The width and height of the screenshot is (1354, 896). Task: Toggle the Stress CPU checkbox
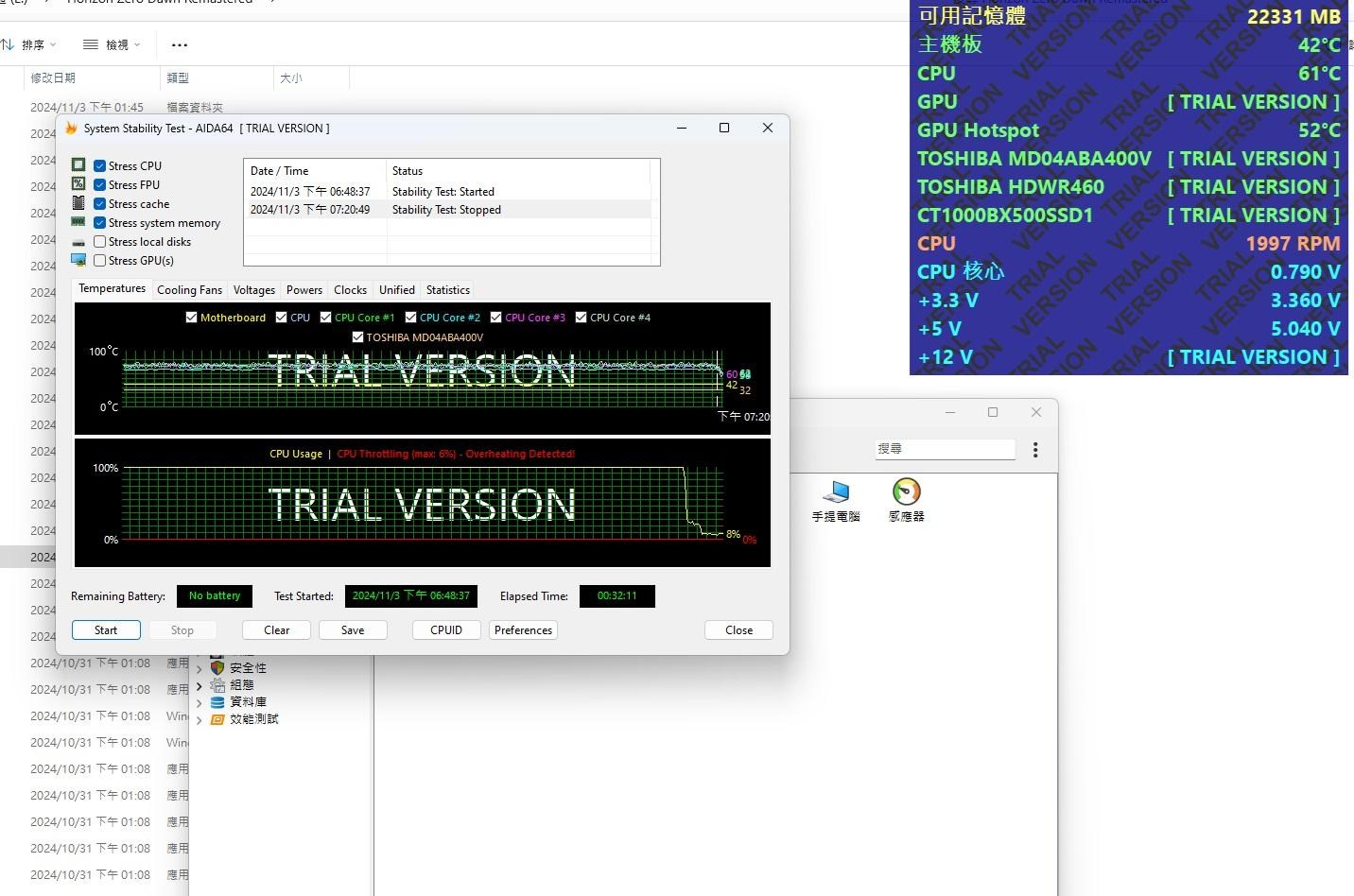click(x=99, y=165)
